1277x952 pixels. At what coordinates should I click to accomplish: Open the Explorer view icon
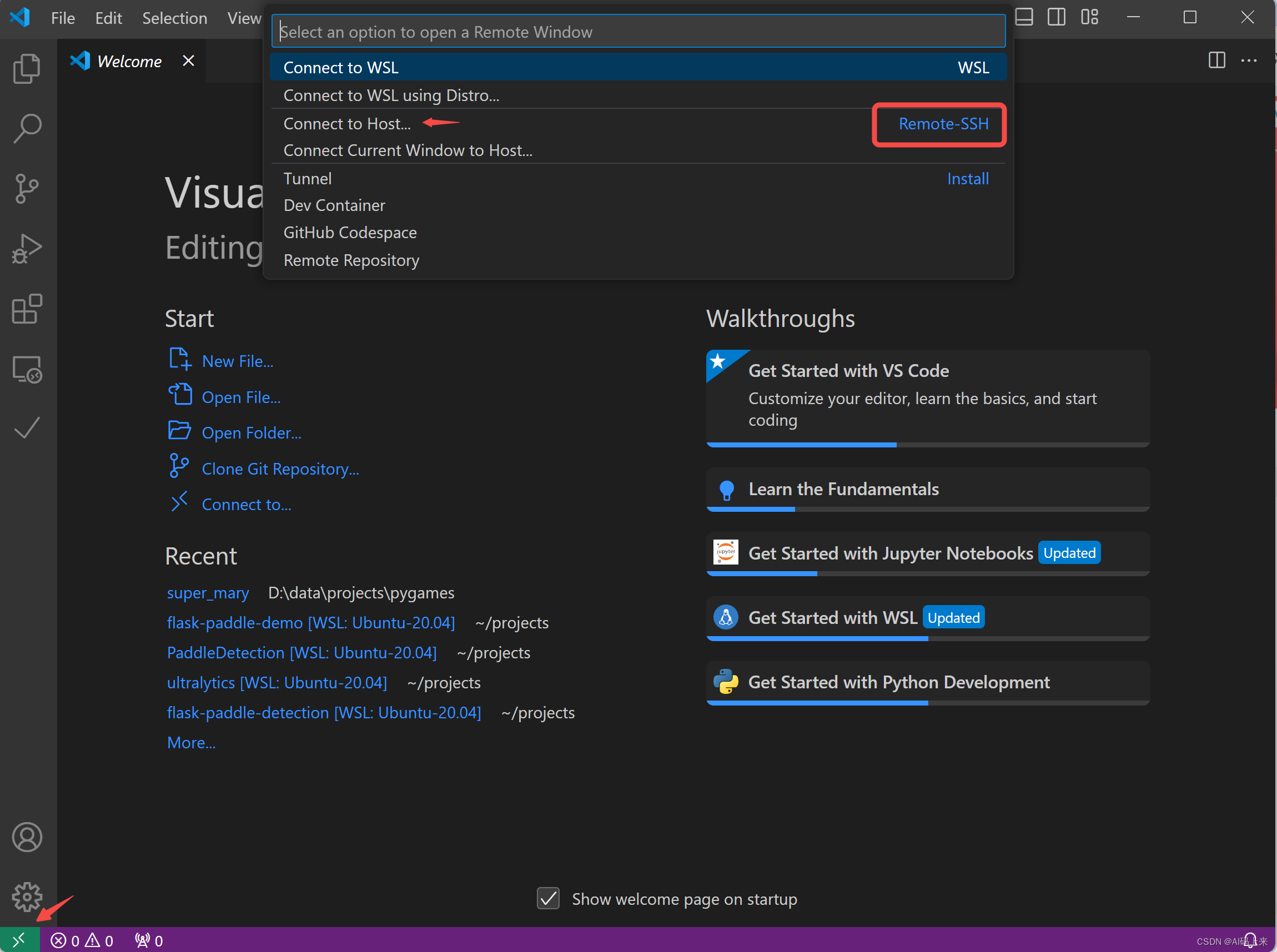(x=27, y=69)
